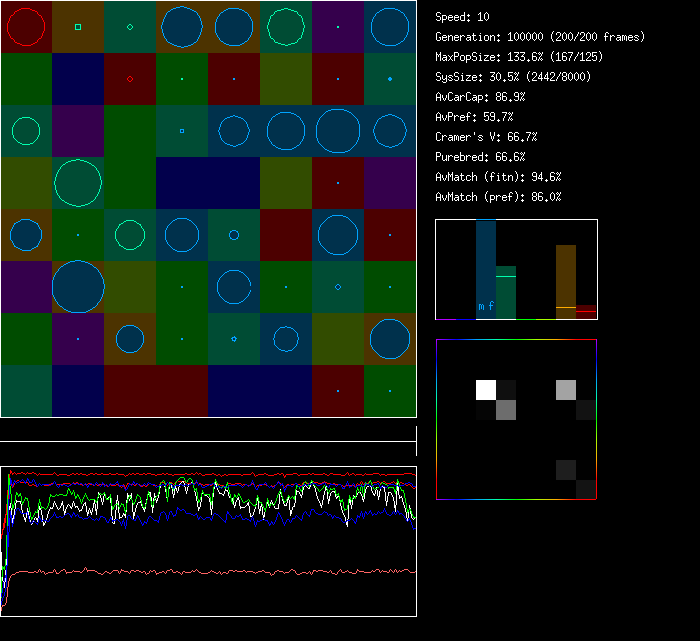
Task: Select the Generation counter text
Action: pos(540,37)
